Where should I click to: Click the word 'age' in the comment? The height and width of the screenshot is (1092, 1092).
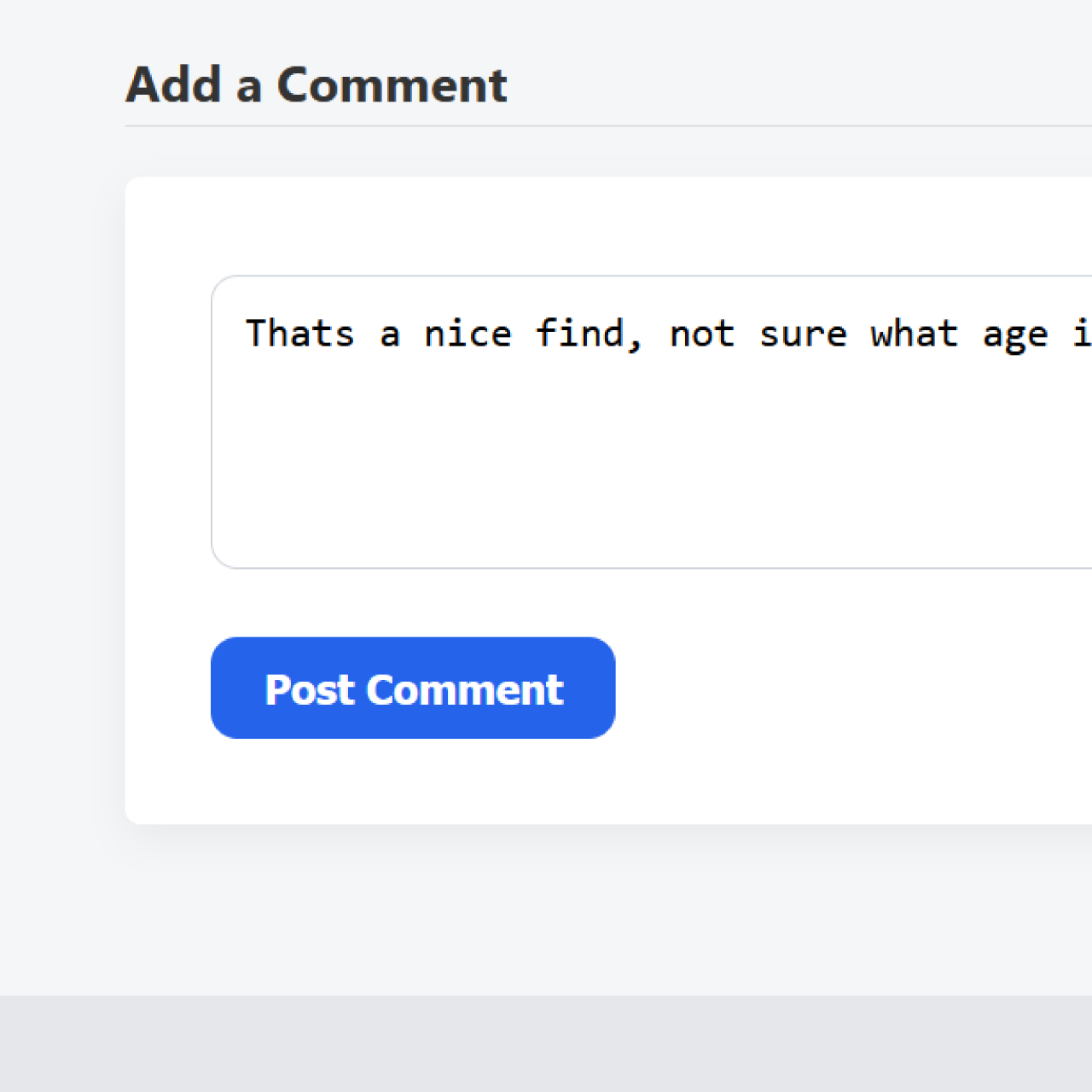click(1014, 335)
